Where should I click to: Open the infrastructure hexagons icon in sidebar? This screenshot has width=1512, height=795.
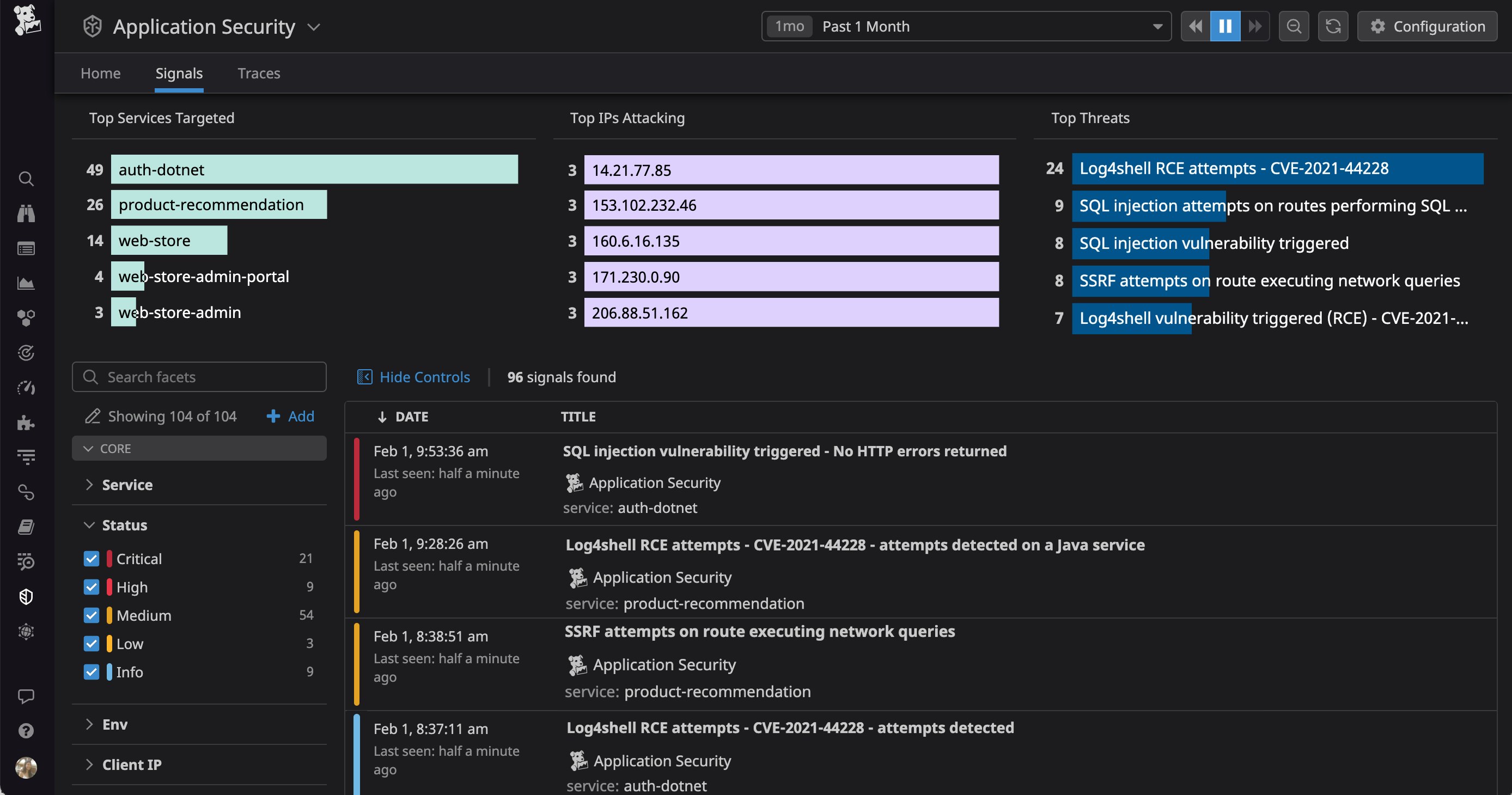[26, 318]
